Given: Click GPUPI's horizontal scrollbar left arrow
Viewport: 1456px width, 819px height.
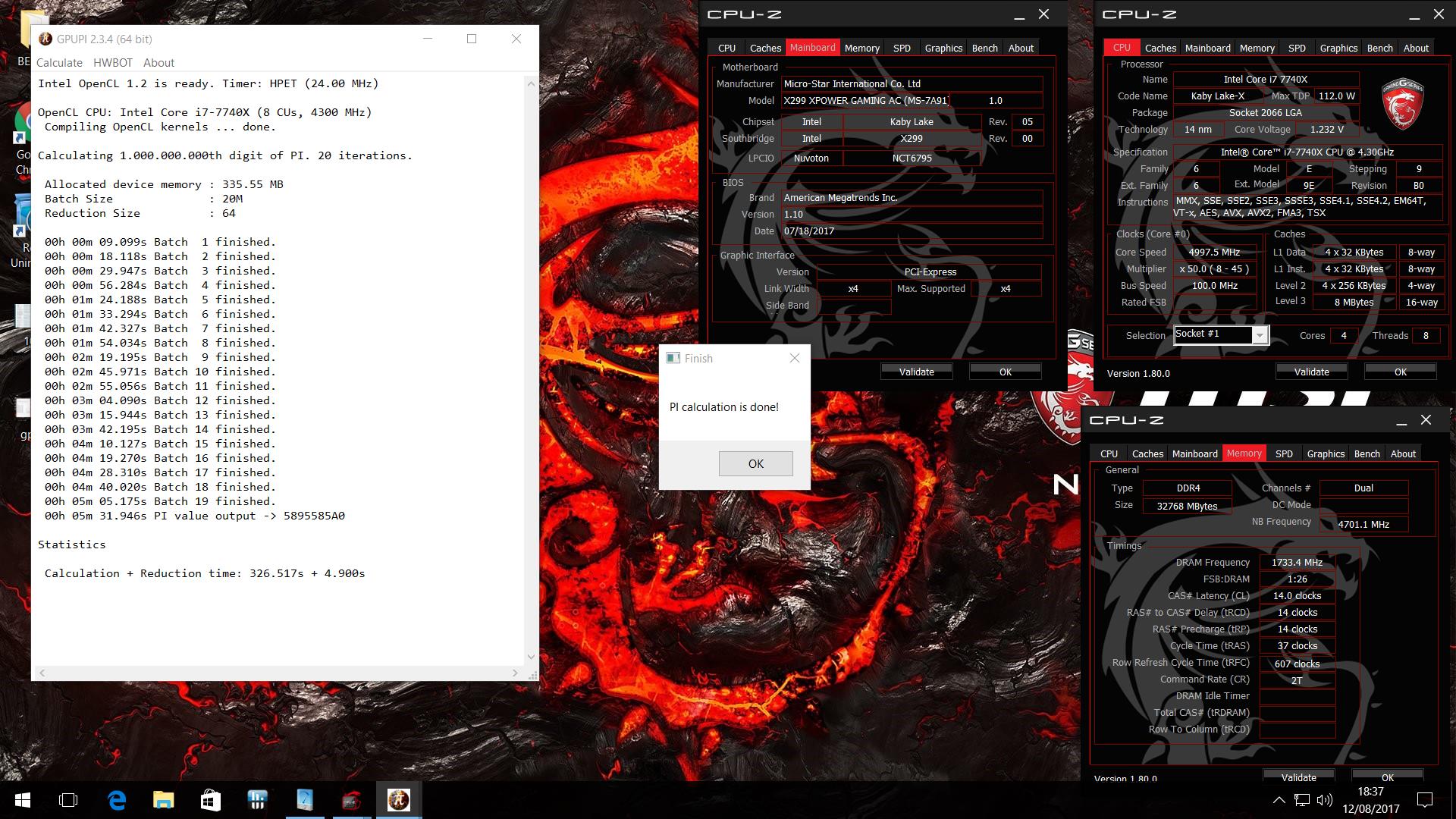Looking at the screenshot, I should (x=42, y=673).
